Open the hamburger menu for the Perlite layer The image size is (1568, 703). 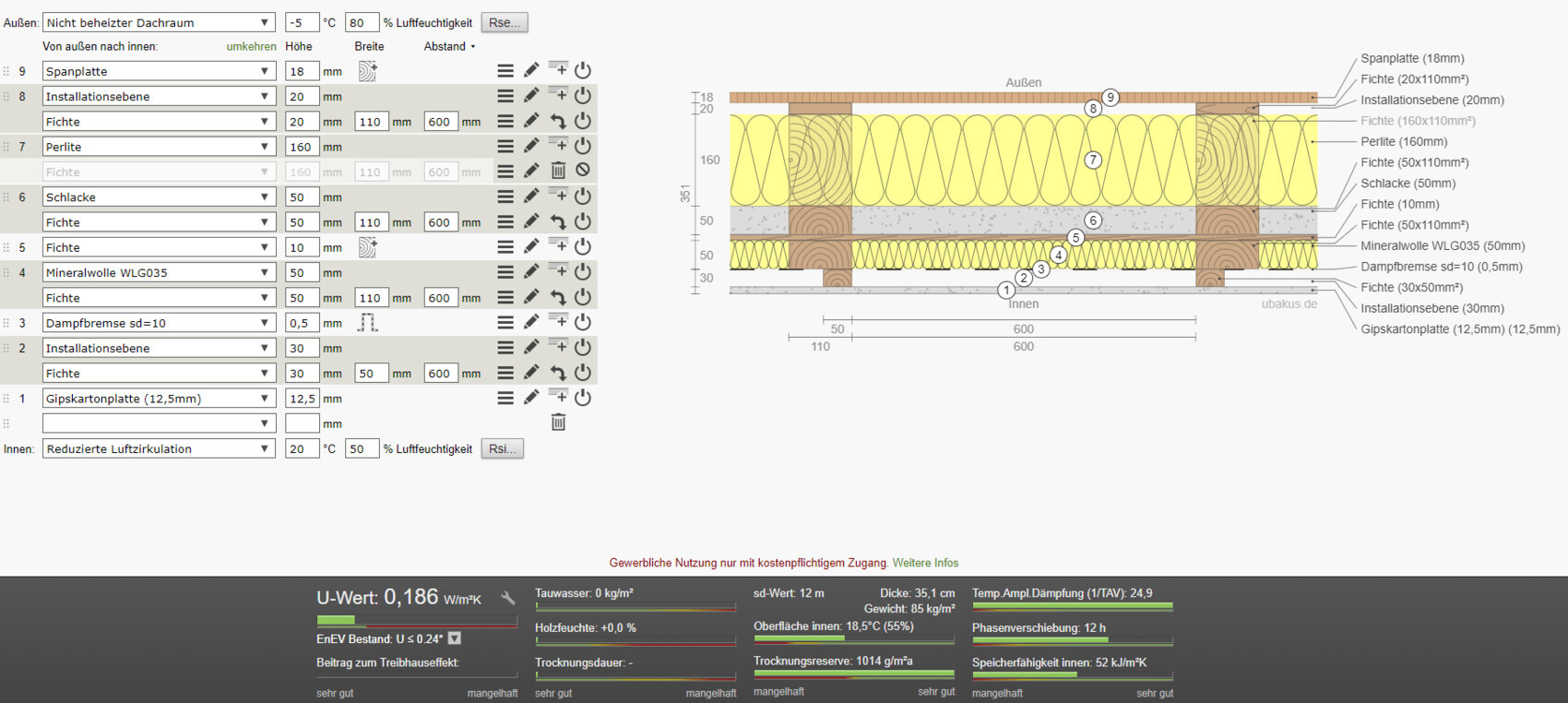pyautogui.click(x=505, y=147)
